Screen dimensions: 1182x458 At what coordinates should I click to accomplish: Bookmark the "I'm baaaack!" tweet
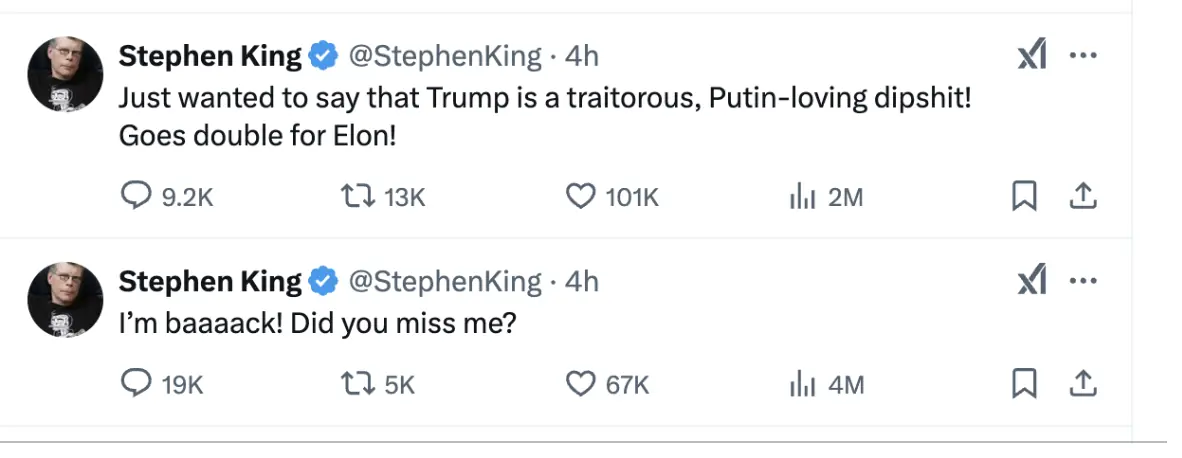click(1022, 383)
